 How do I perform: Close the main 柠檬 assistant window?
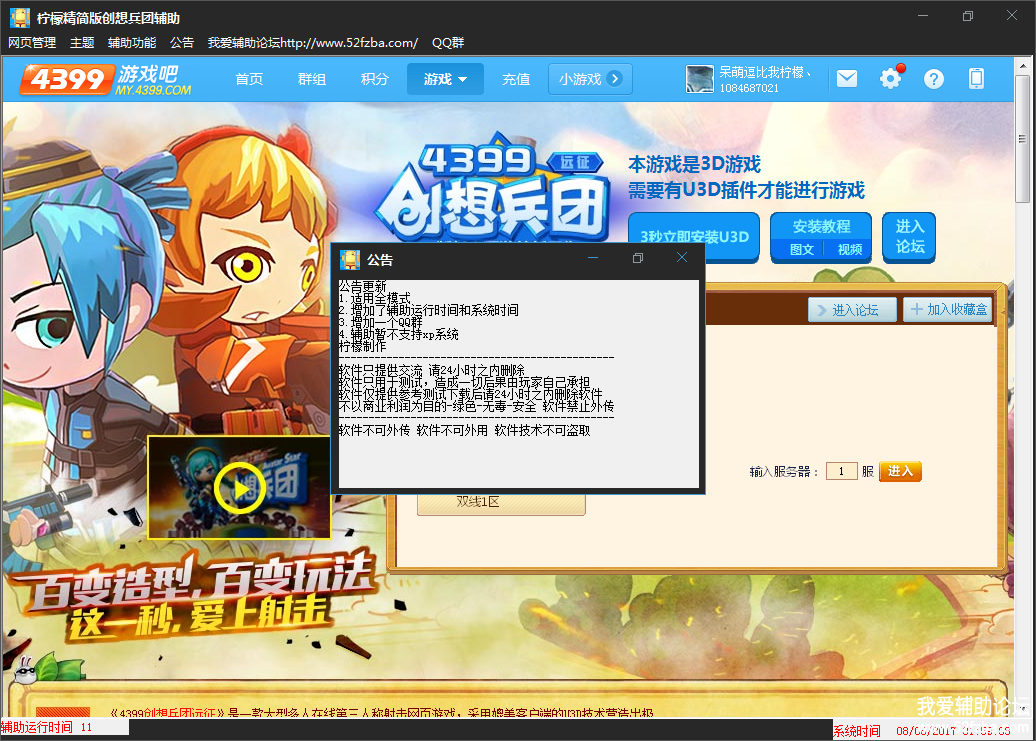pyautogui.click(x=1012, y=16)
